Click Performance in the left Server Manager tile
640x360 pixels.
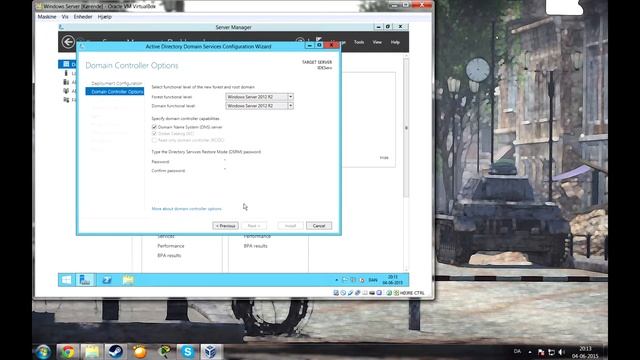coord(171,246)
